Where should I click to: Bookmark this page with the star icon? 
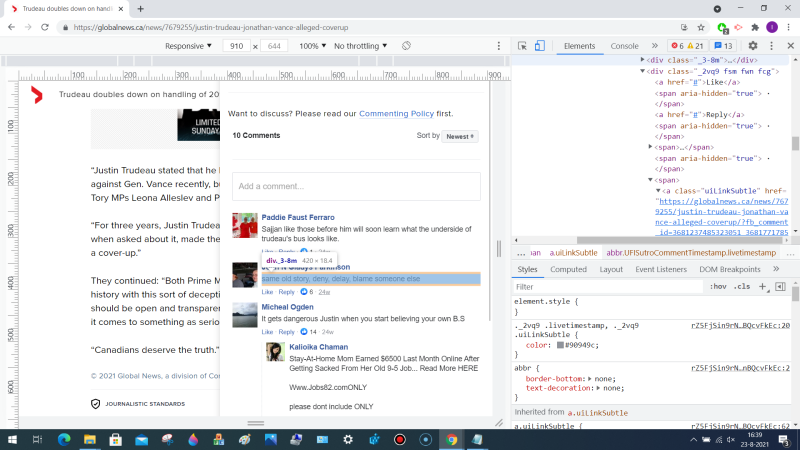700,27
